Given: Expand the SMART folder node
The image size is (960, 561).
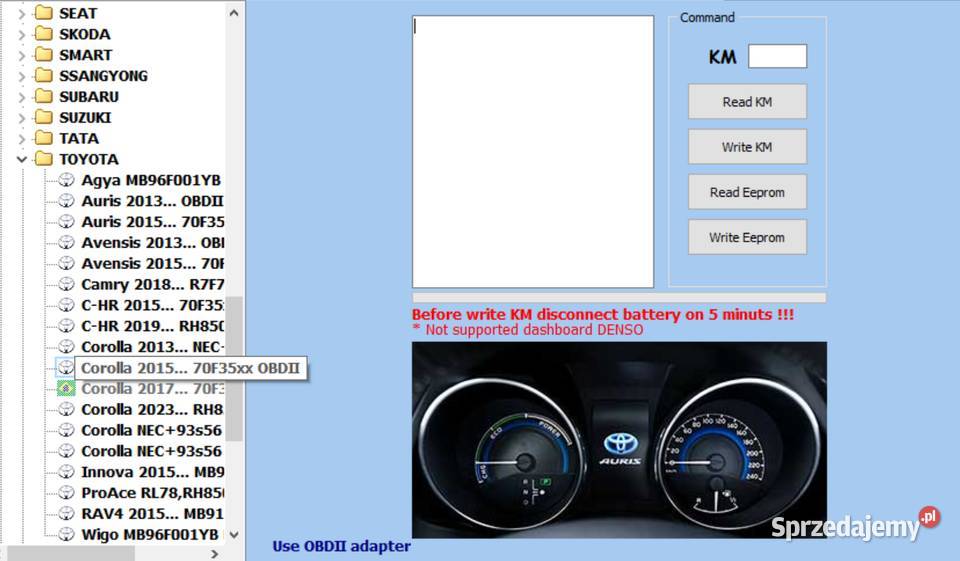Looking at the screenshot, I should point(22,55).
